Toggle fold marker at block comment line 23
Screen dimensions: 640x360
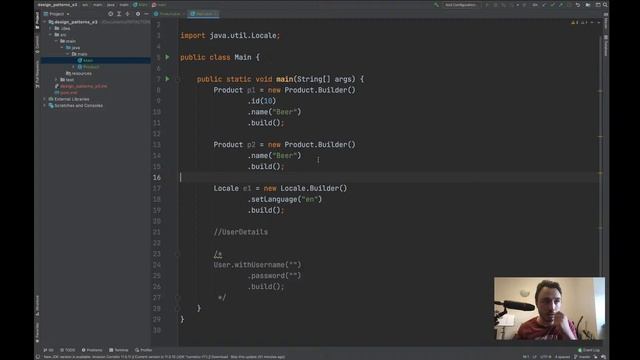[178, 254]
